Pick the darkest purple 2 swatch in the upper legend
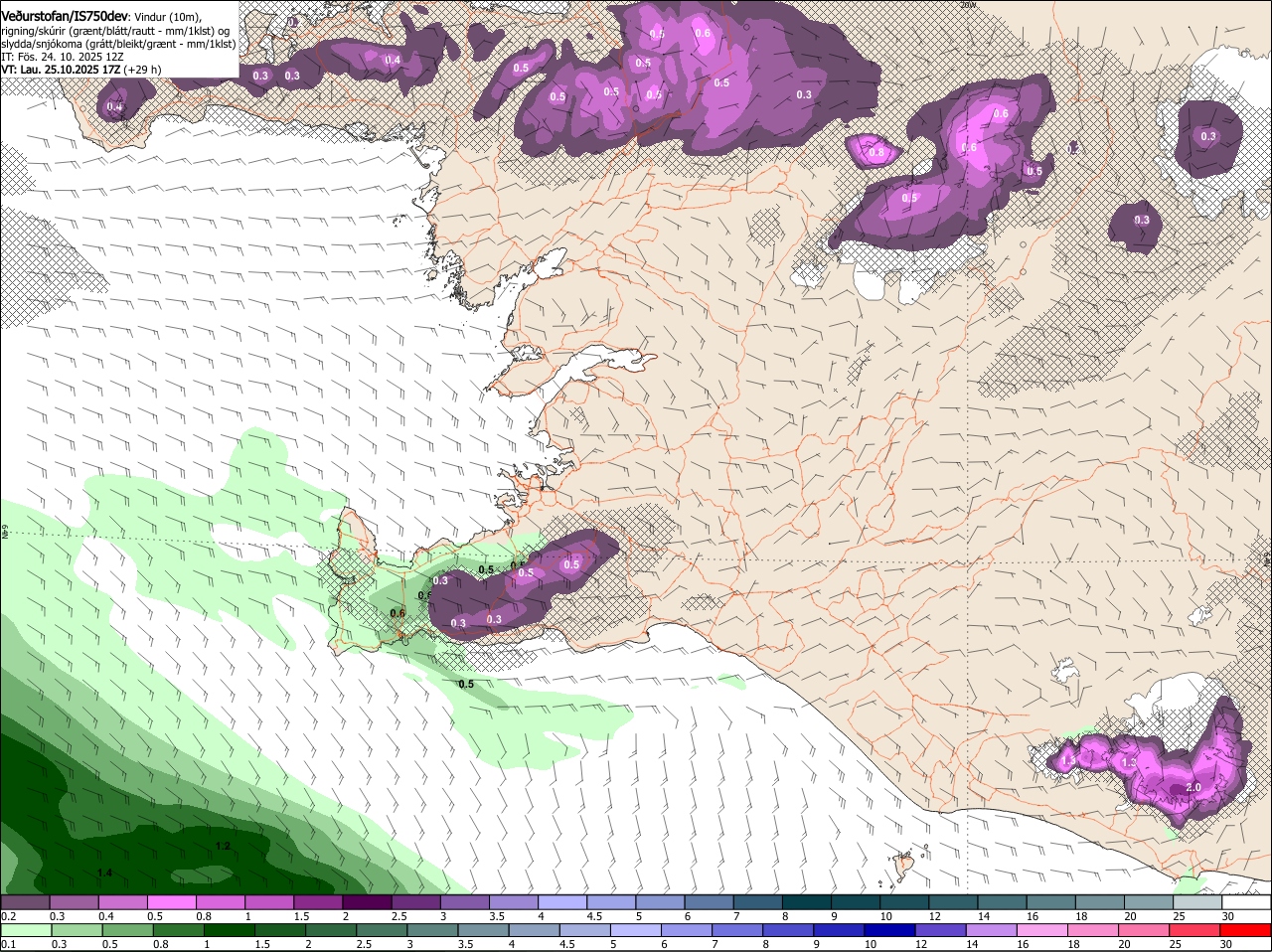 pos(367,902)
